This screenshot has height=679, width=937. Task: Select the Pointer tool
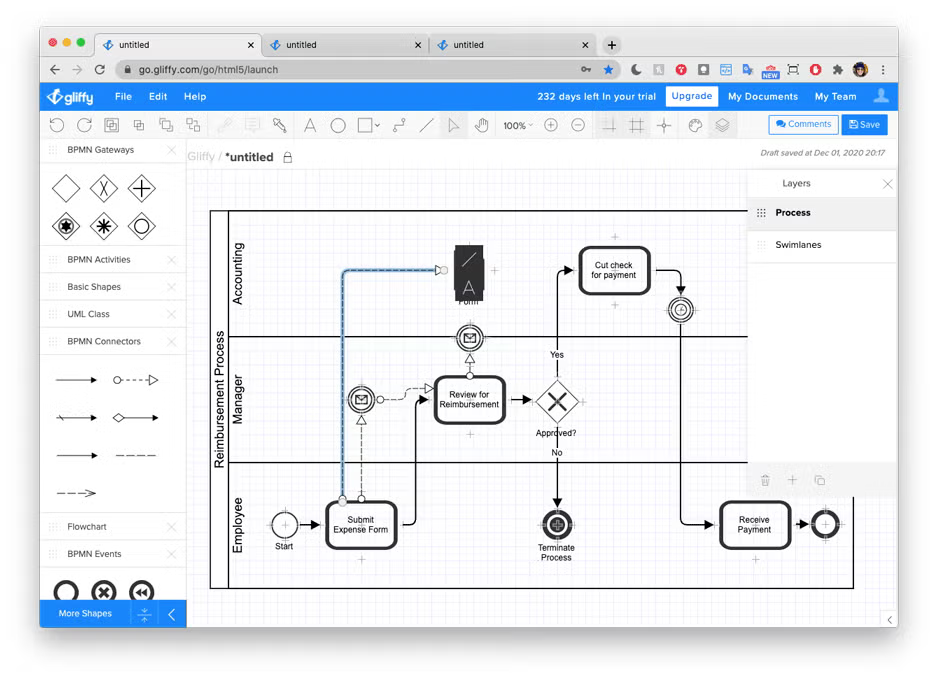[x=454, y=126]
